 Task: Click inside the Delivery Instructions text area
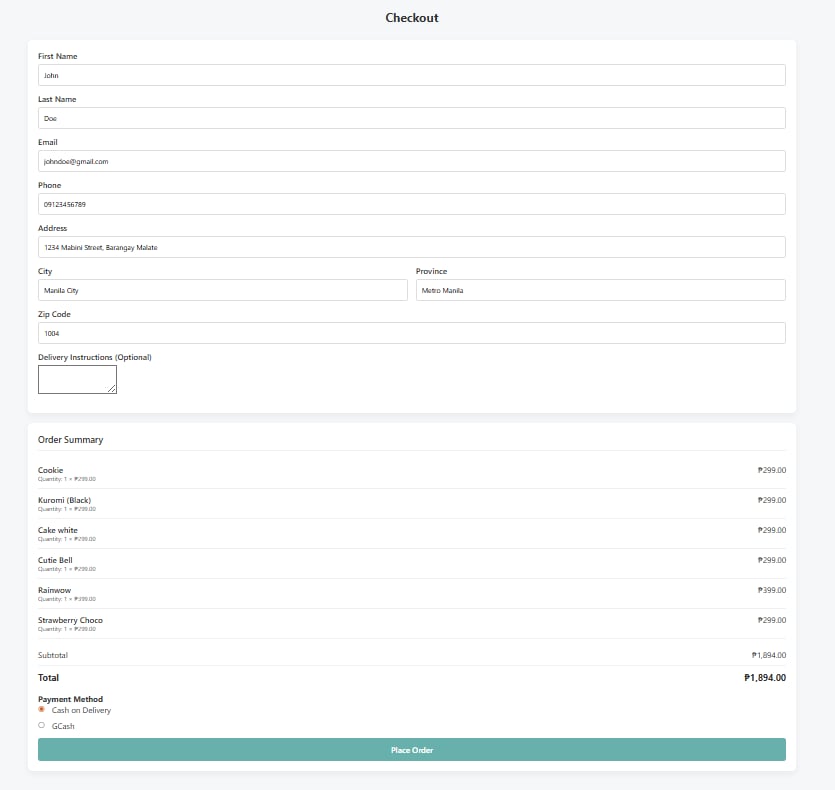point(76,378)
